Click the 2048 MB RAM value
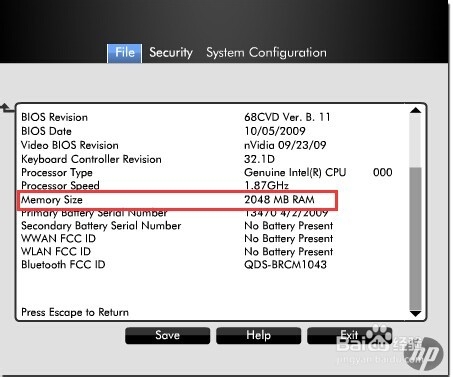This screenshot has width=453, height=377. click(x=279, y=200)
